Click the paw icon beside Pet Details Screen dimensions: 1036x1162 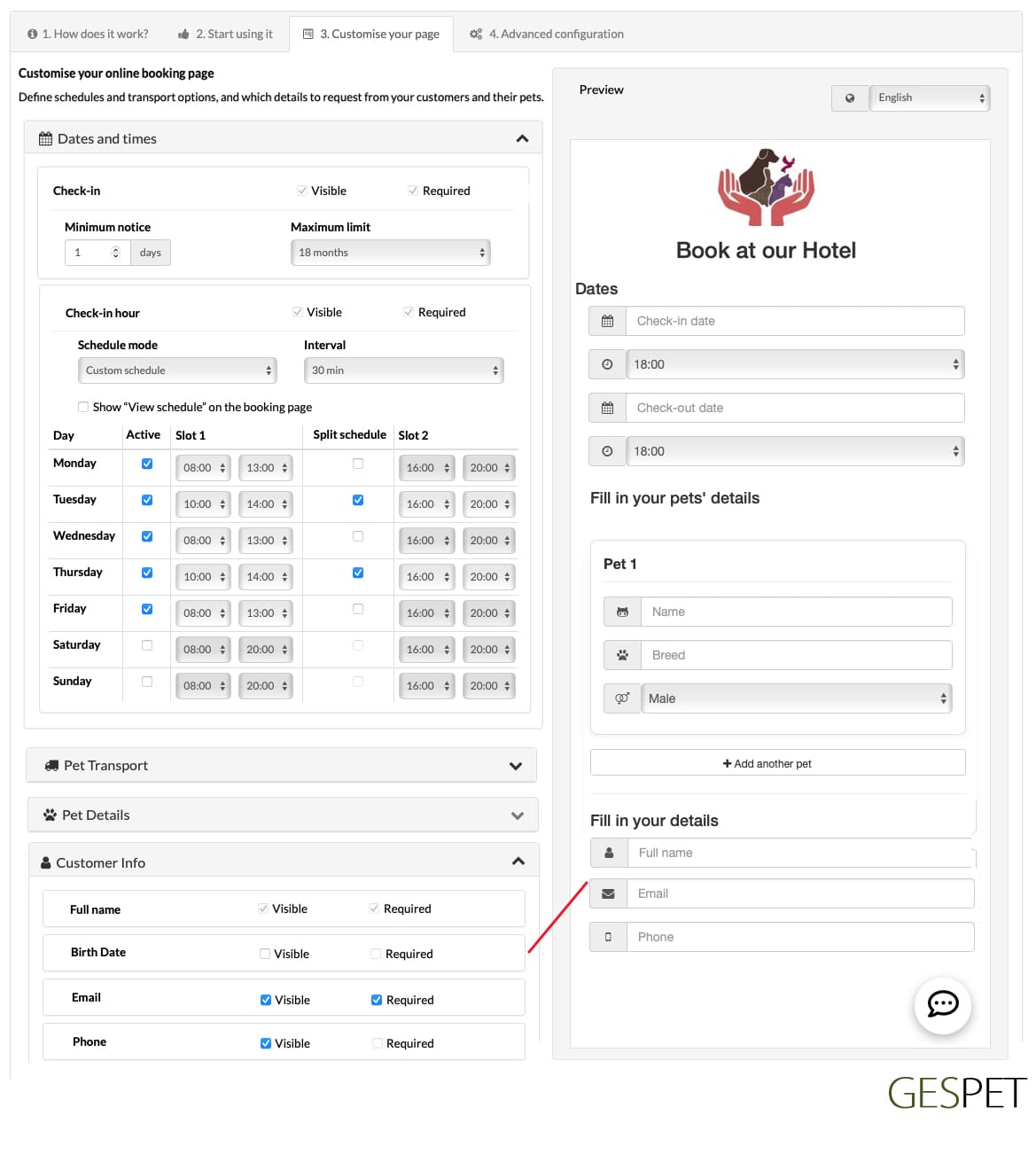click(50, 815)
